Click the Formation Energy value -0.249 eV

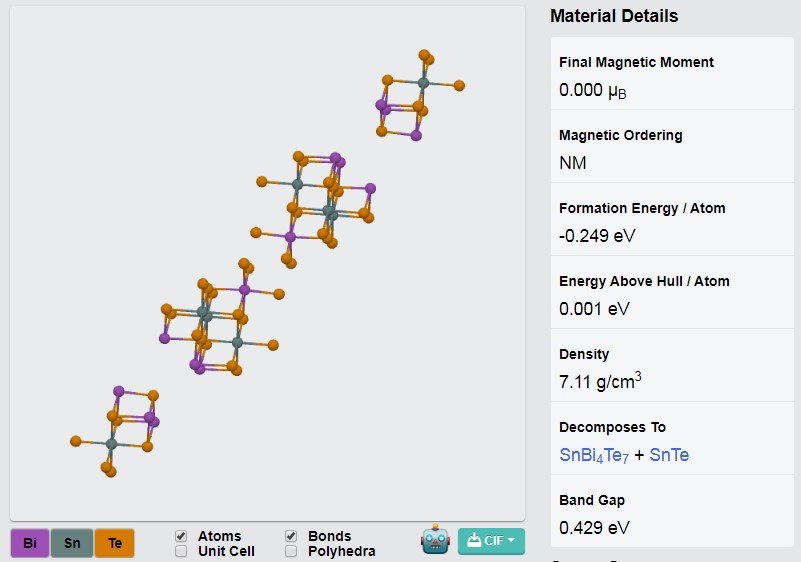point(597,236)
